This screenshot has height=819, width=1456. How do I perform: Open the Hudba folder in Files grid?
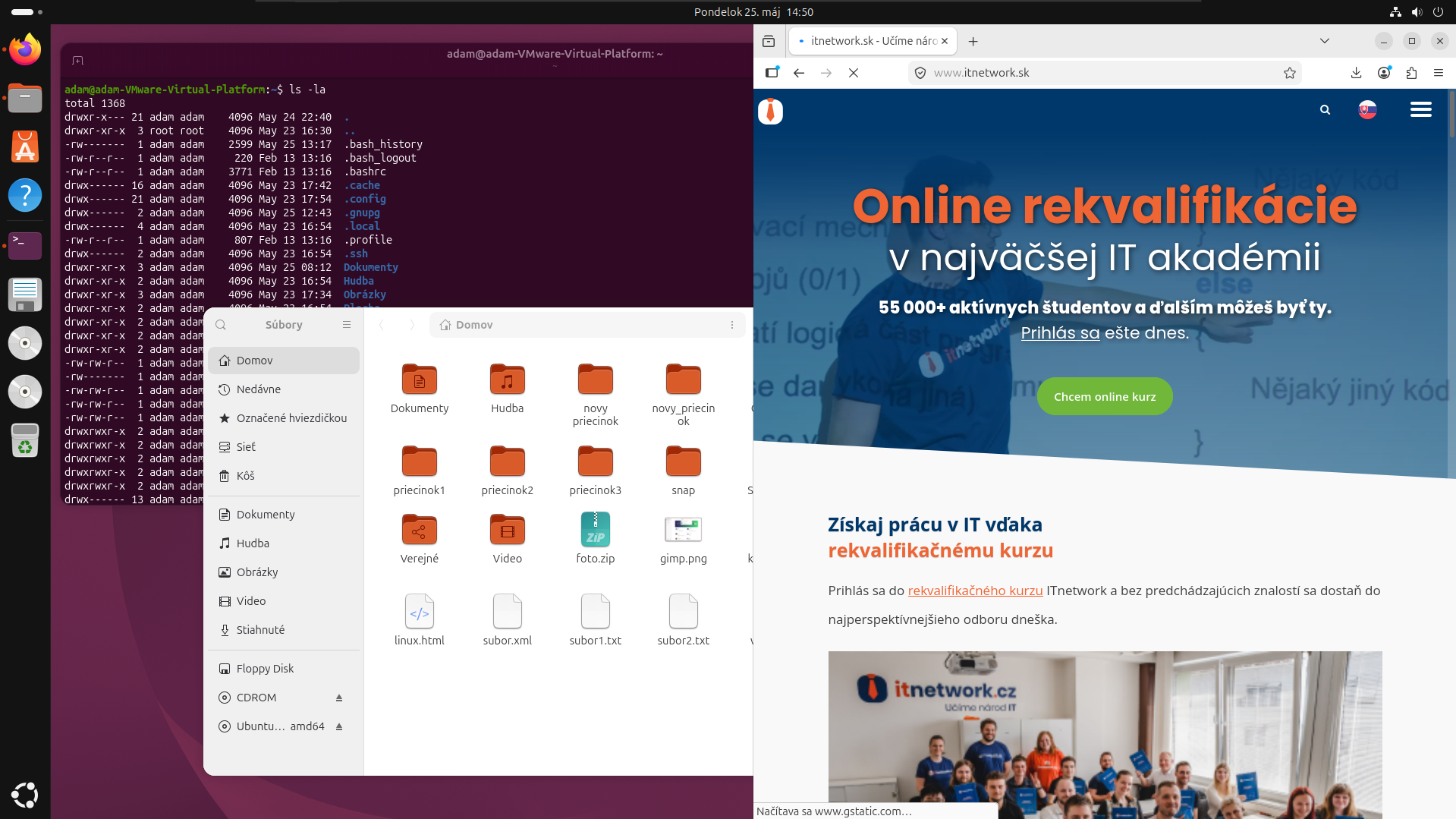pos(508,380)
